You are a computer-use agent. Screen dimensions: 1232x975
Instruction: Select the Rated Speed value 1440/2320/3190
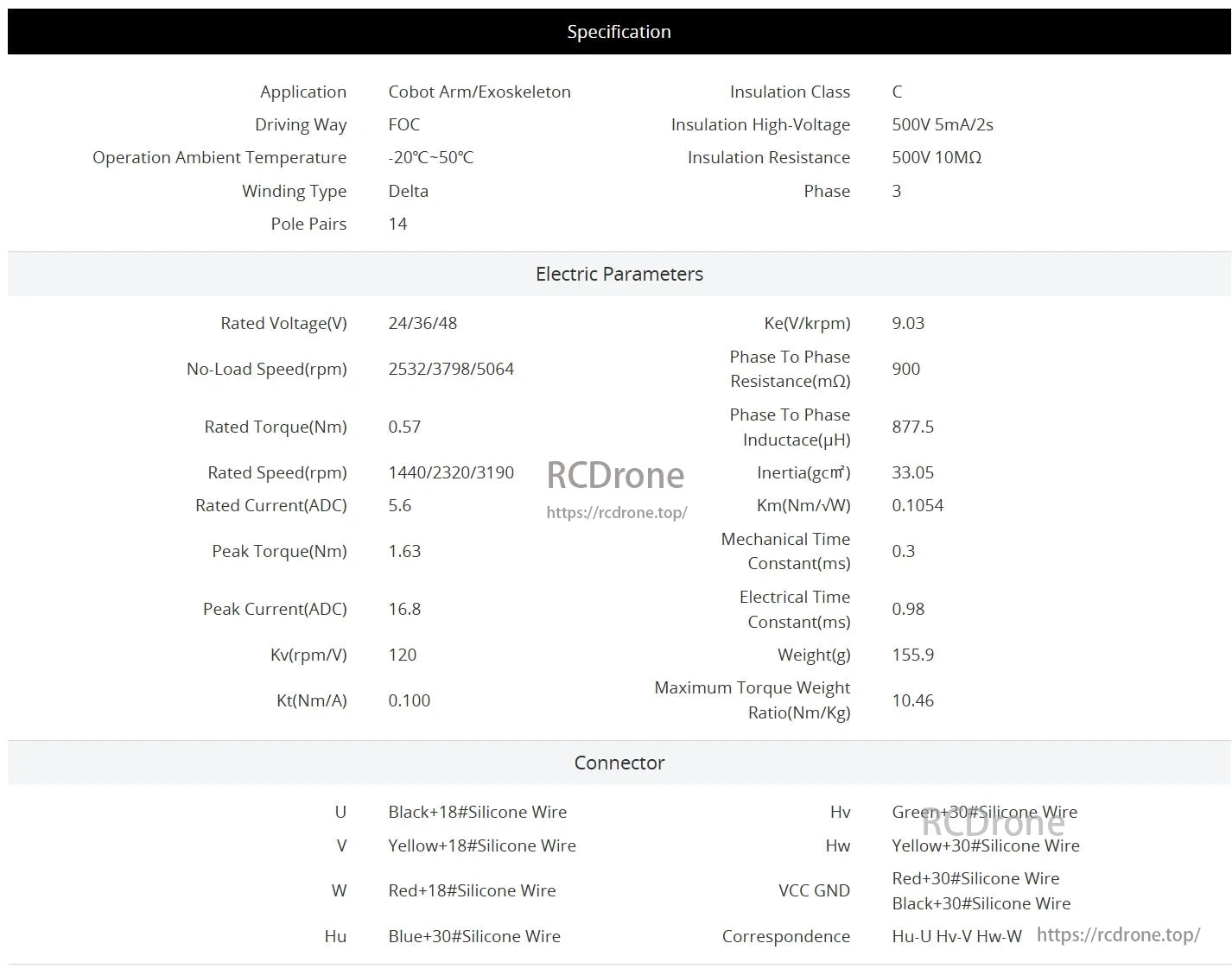[x=451, y=472]
